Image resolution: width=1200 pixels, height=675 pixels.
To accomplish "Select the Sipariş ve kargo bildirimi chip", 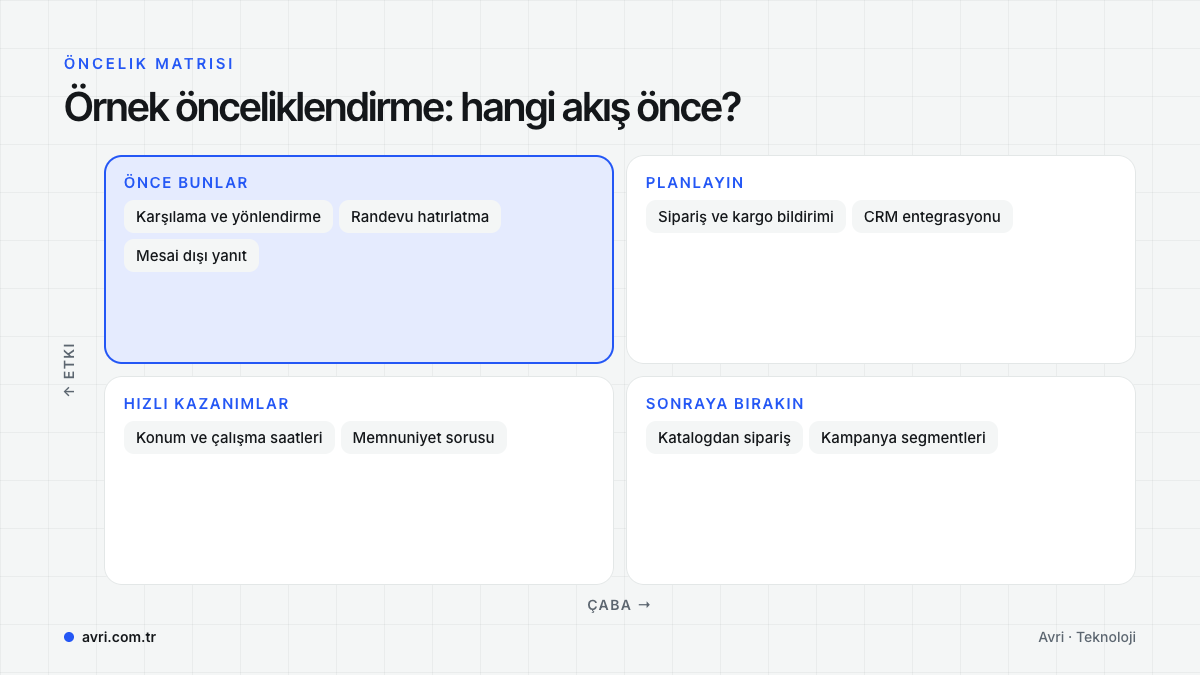I will 746,217.
